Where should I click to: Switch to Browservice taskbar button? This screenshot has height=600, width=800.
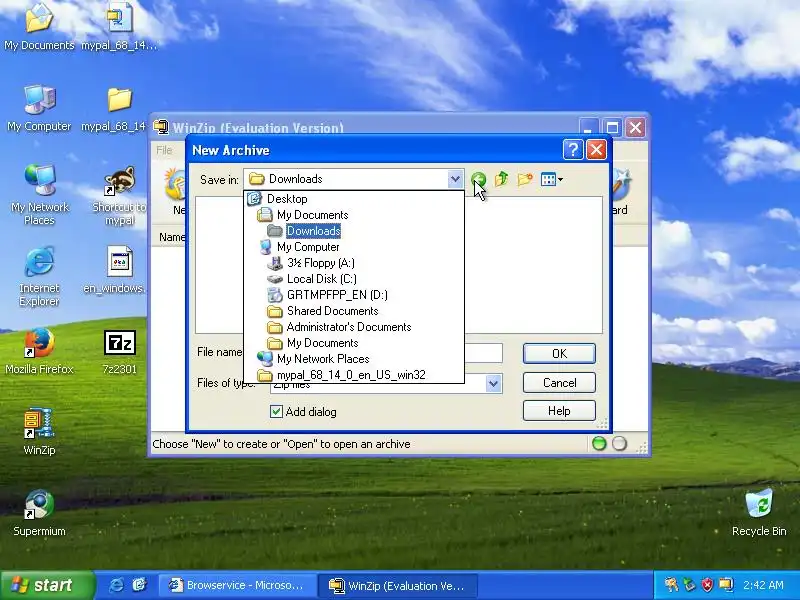tap(237, 585)
